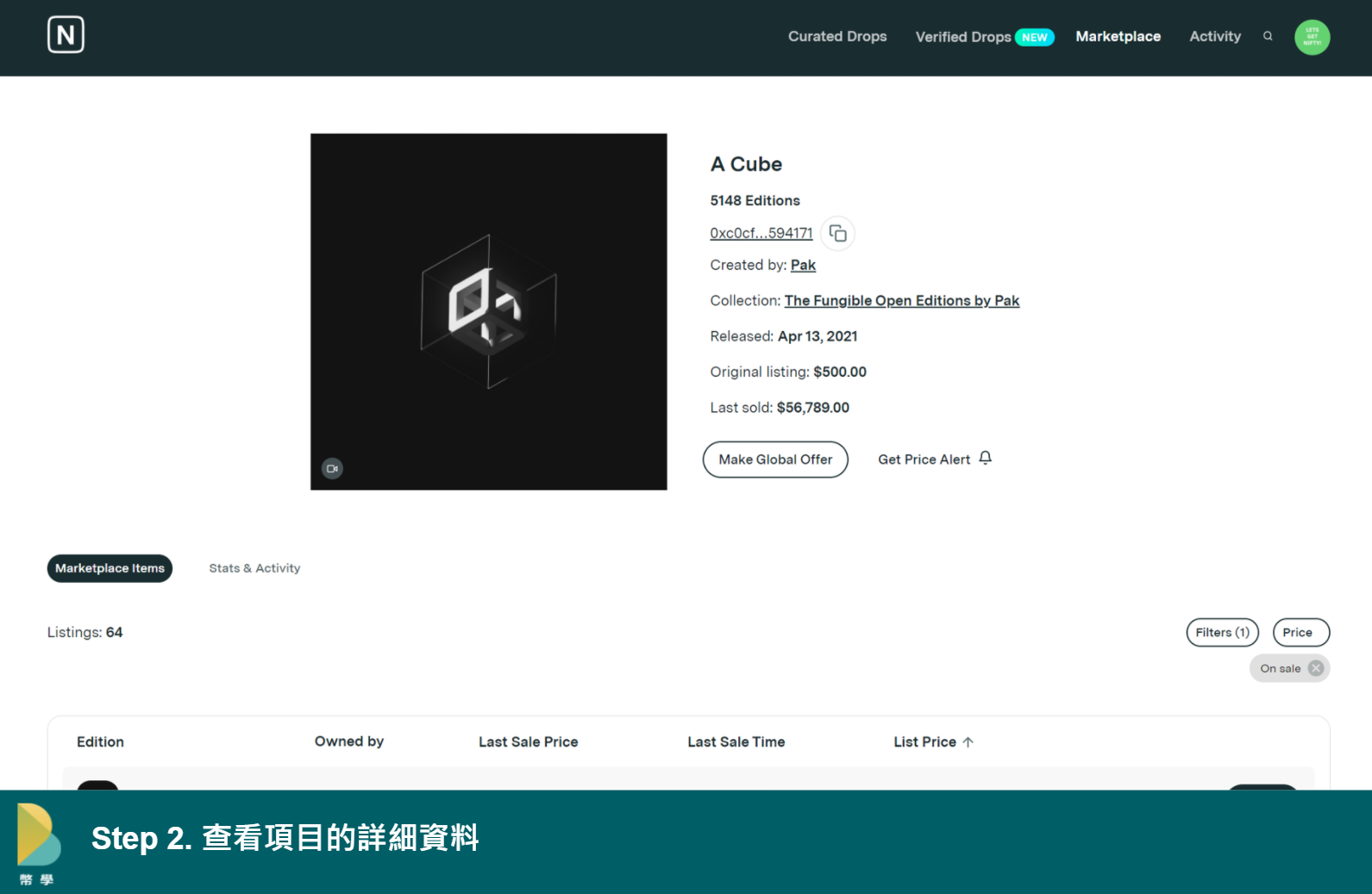Open search via magnifier icon
The height and width of the screenshot is (894, 1372).
(1268, 36)
